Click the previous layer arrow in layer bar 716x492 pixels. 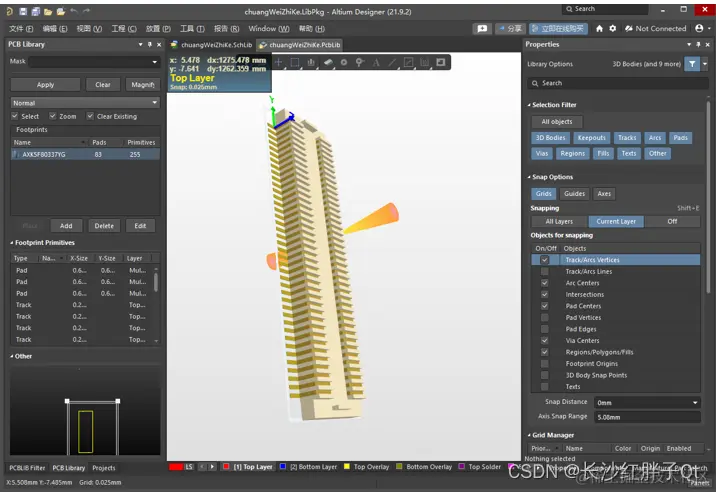[x=201, y=467]
